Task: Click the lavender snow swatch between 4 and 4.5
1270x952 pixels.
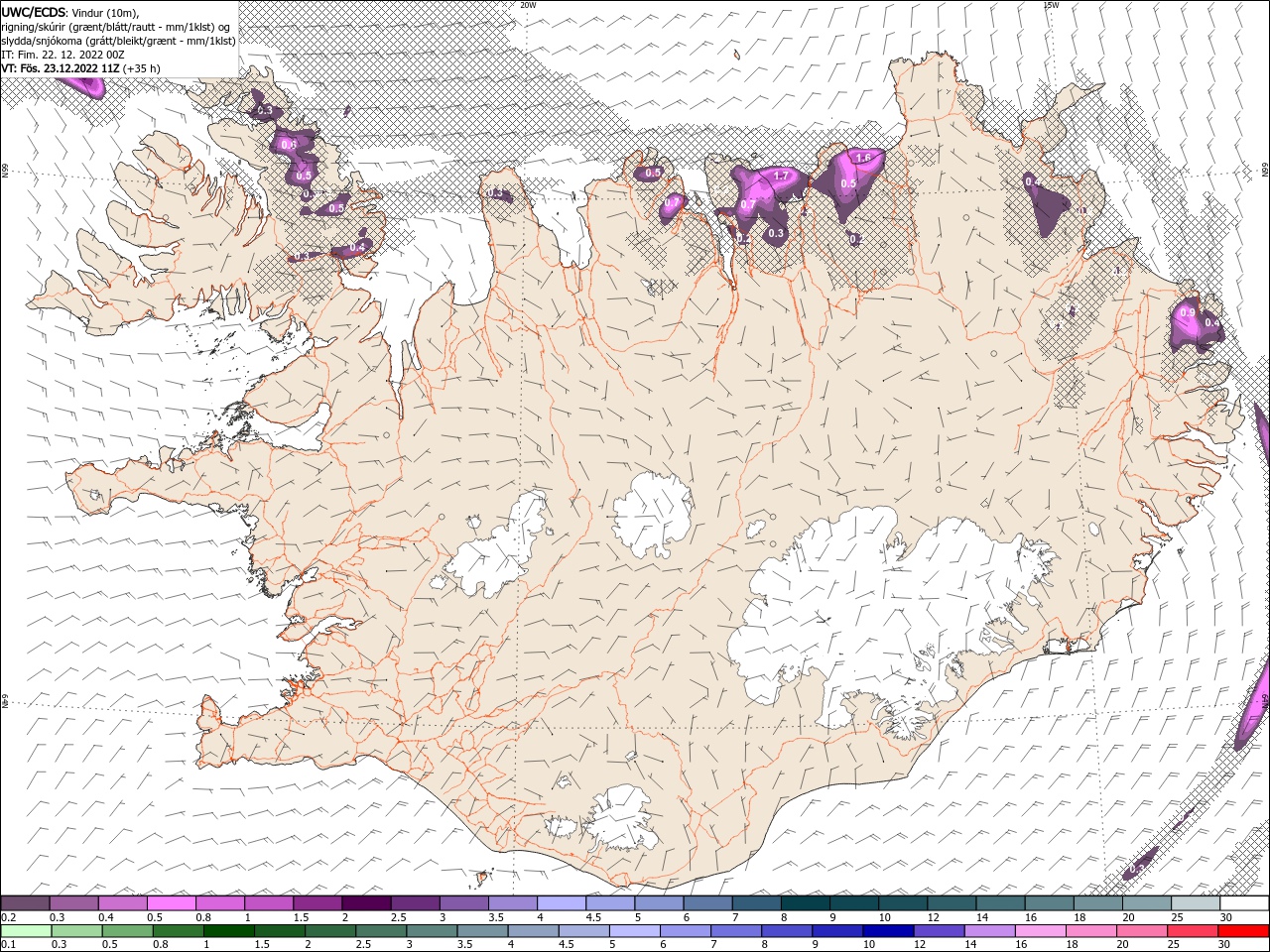Action: pyautogui.click(x=562, y=903)
